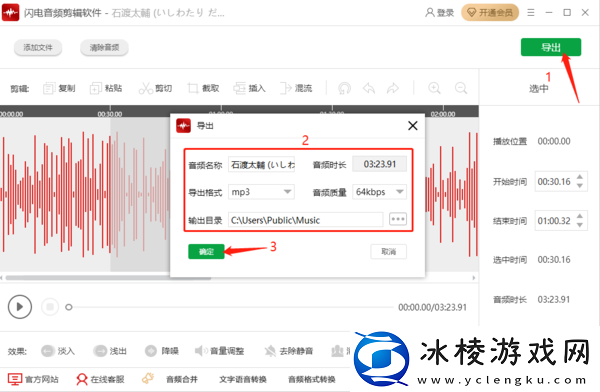Increase 结束时间 with up arrow
600x392 pixels.
click(x=580, y=216)
